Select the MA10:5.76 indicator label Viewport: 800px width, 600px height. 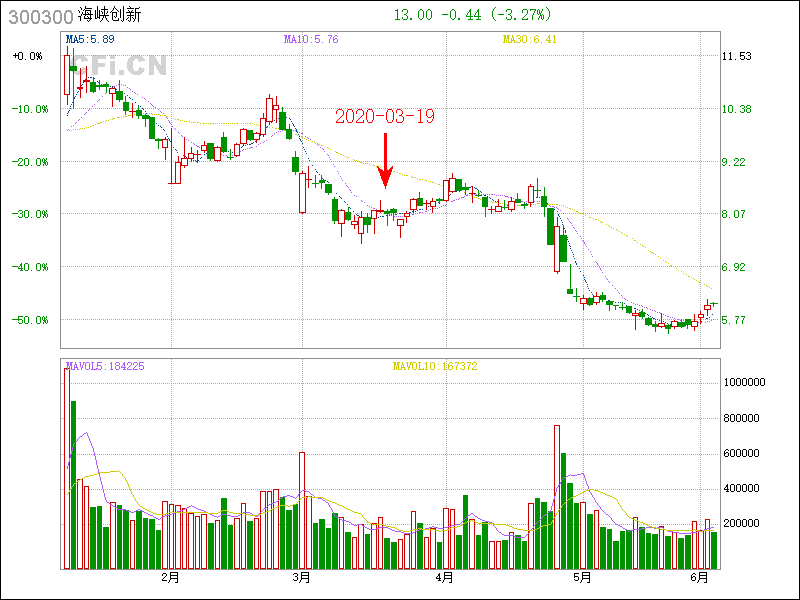click(x=311, y=40)
